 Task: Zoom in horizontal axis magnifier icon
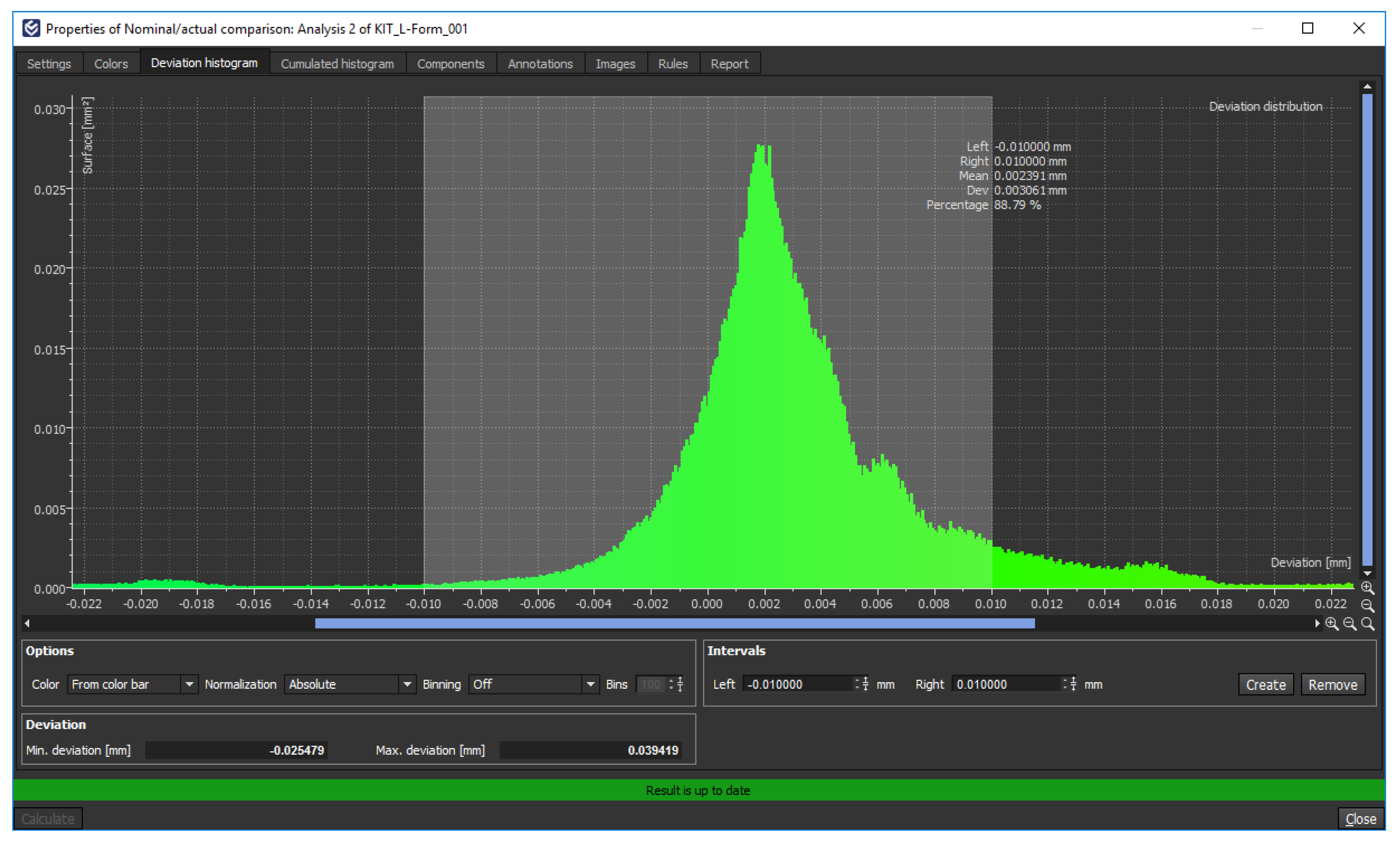tap(1331, 623)
